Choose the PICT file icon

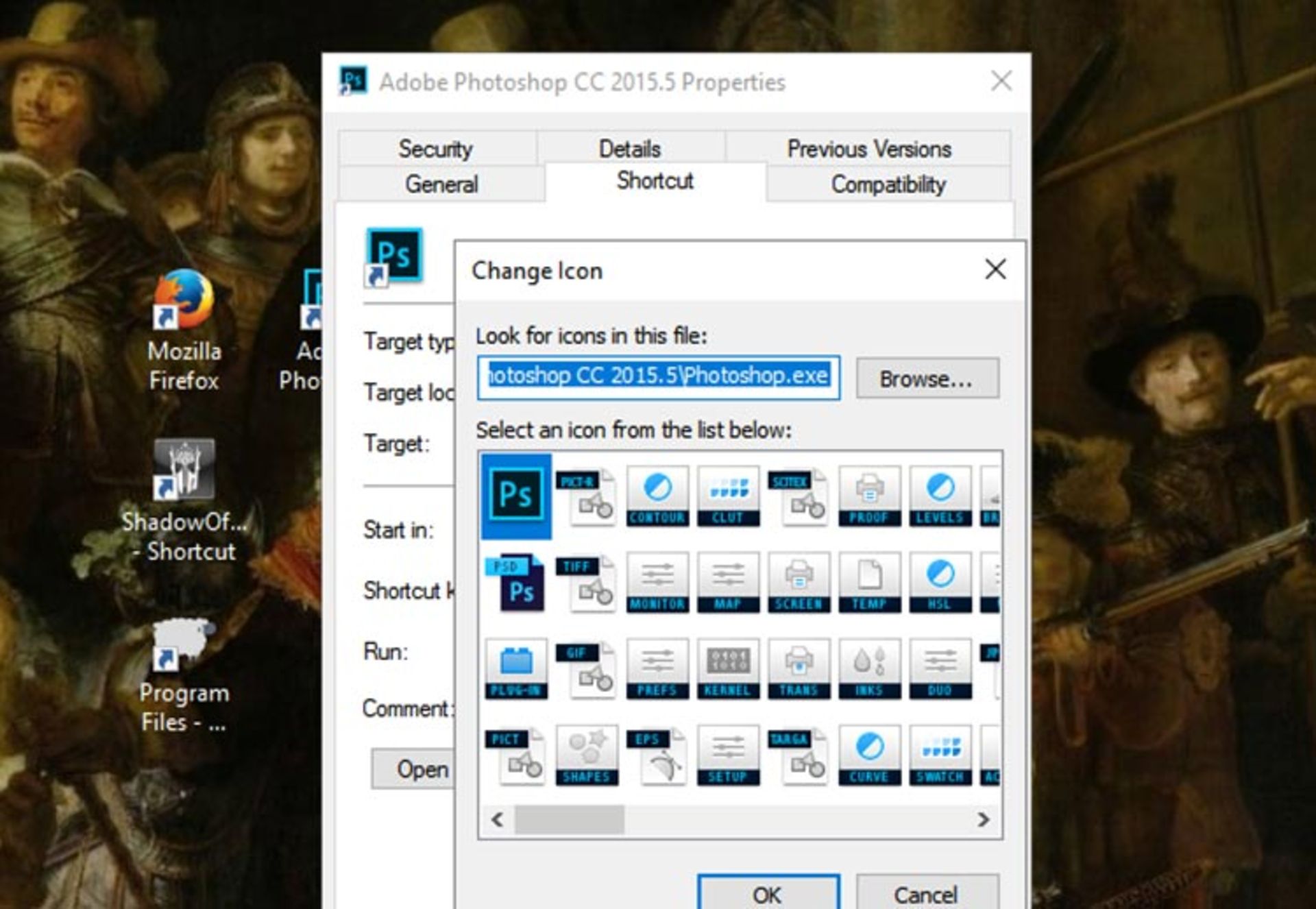tap(516, 755)
